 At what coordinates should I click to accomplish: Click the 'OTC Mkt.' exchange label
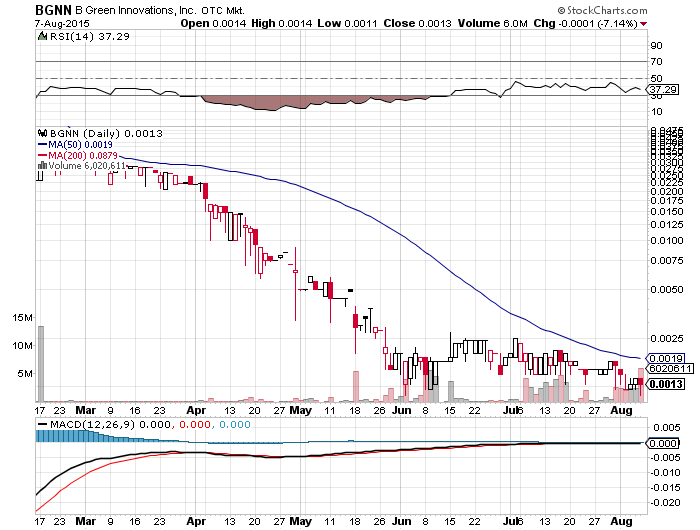click(223, 10)
